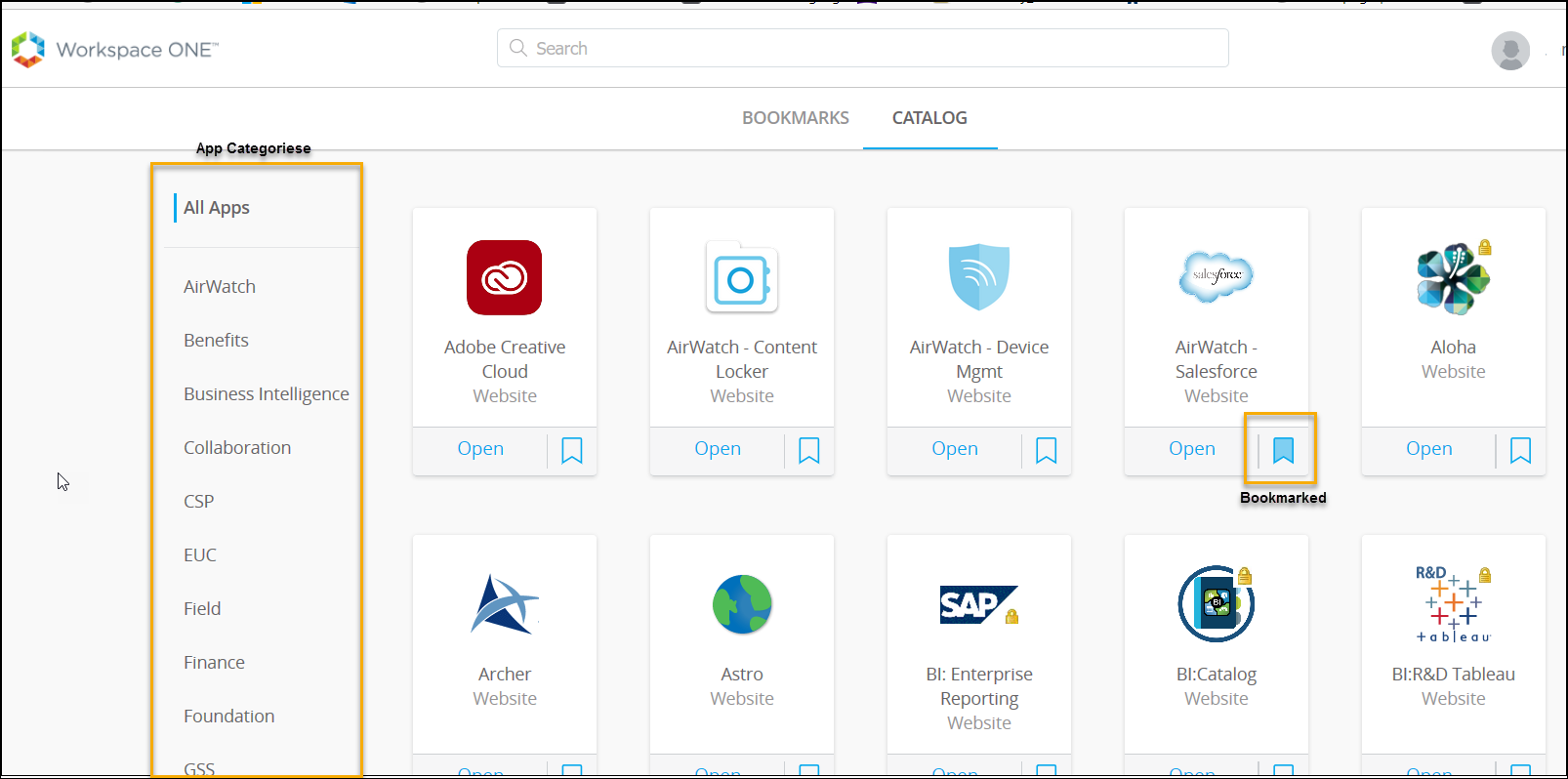Screen dimensions: 1568x779
Task: Click the BI: Enterprise Reporting title text
Action: 979,686
